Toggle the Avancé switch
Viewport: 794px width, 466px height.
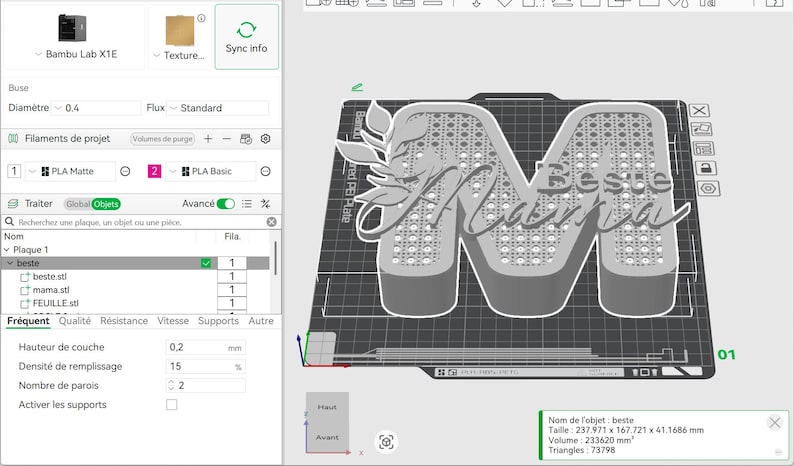[226, 204]
